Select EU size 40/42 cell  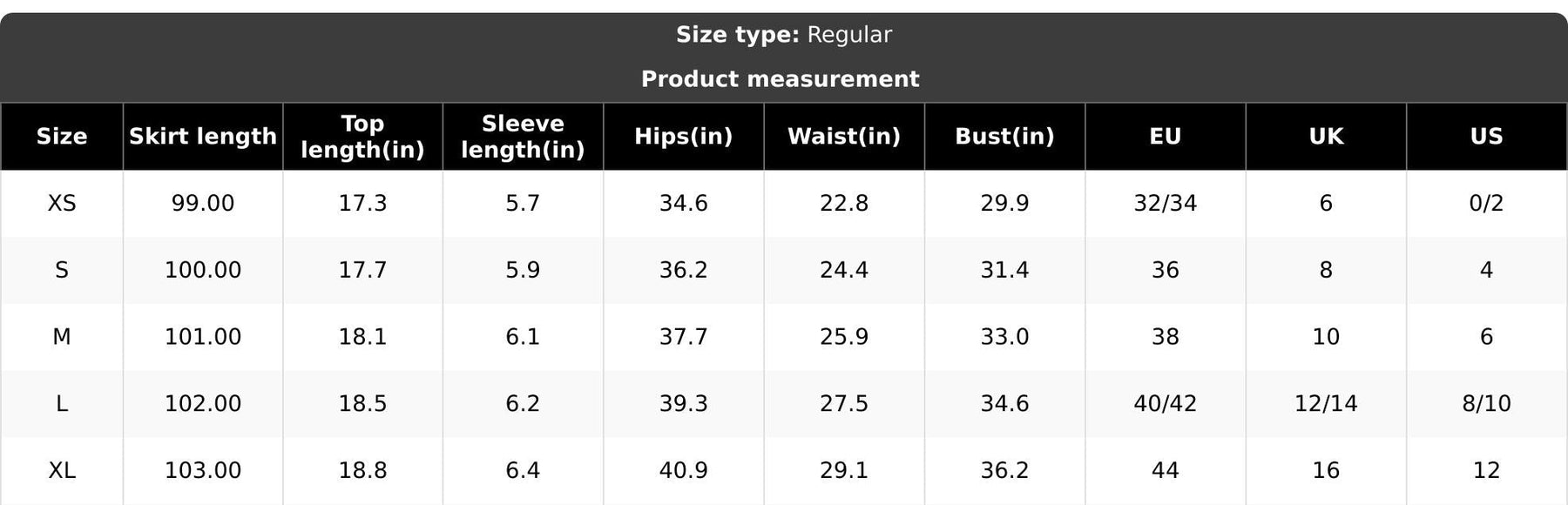tap(1166, 403)
